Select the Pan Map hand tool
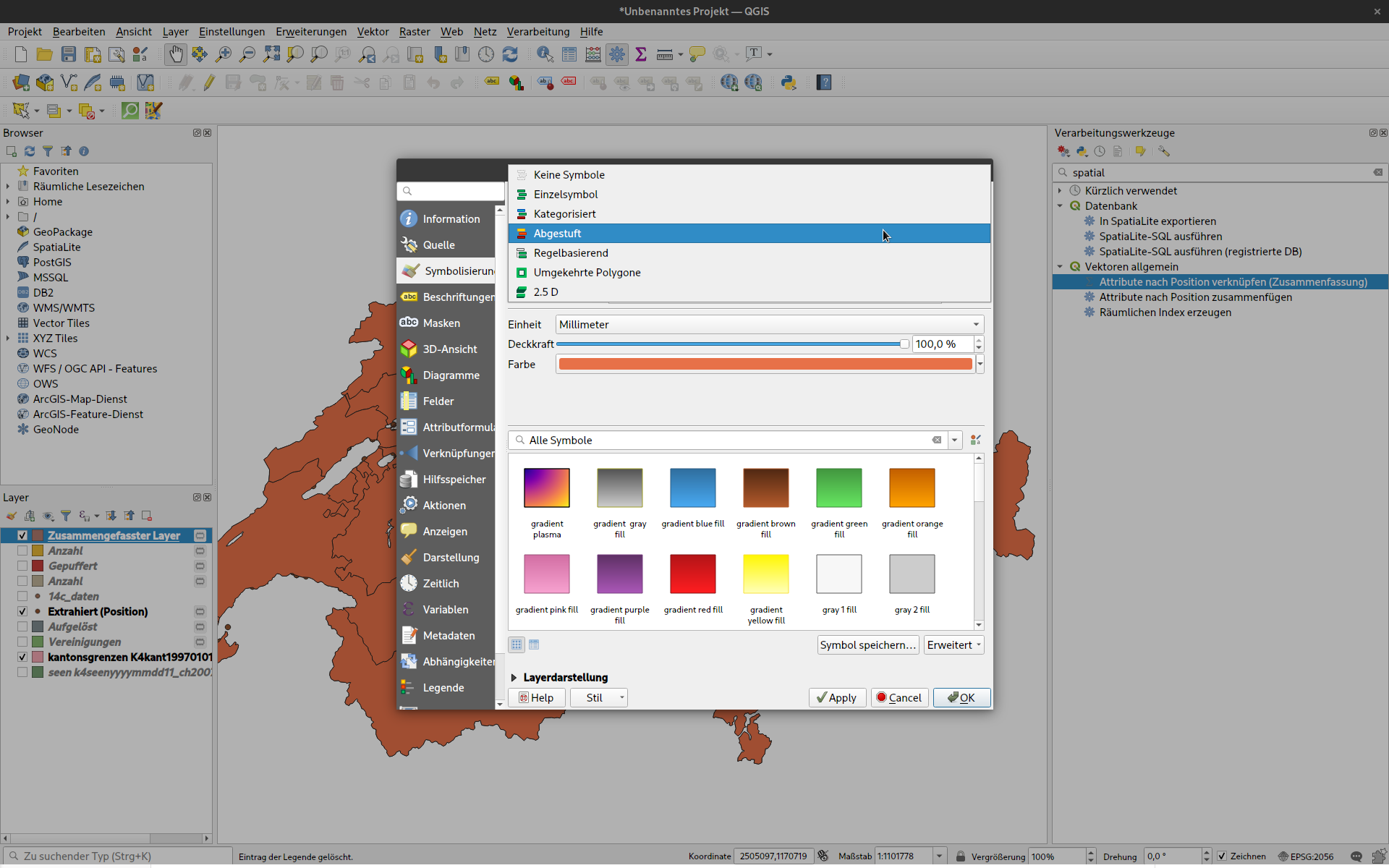Viewport: 1389px width, 868px height. [175, 54]
